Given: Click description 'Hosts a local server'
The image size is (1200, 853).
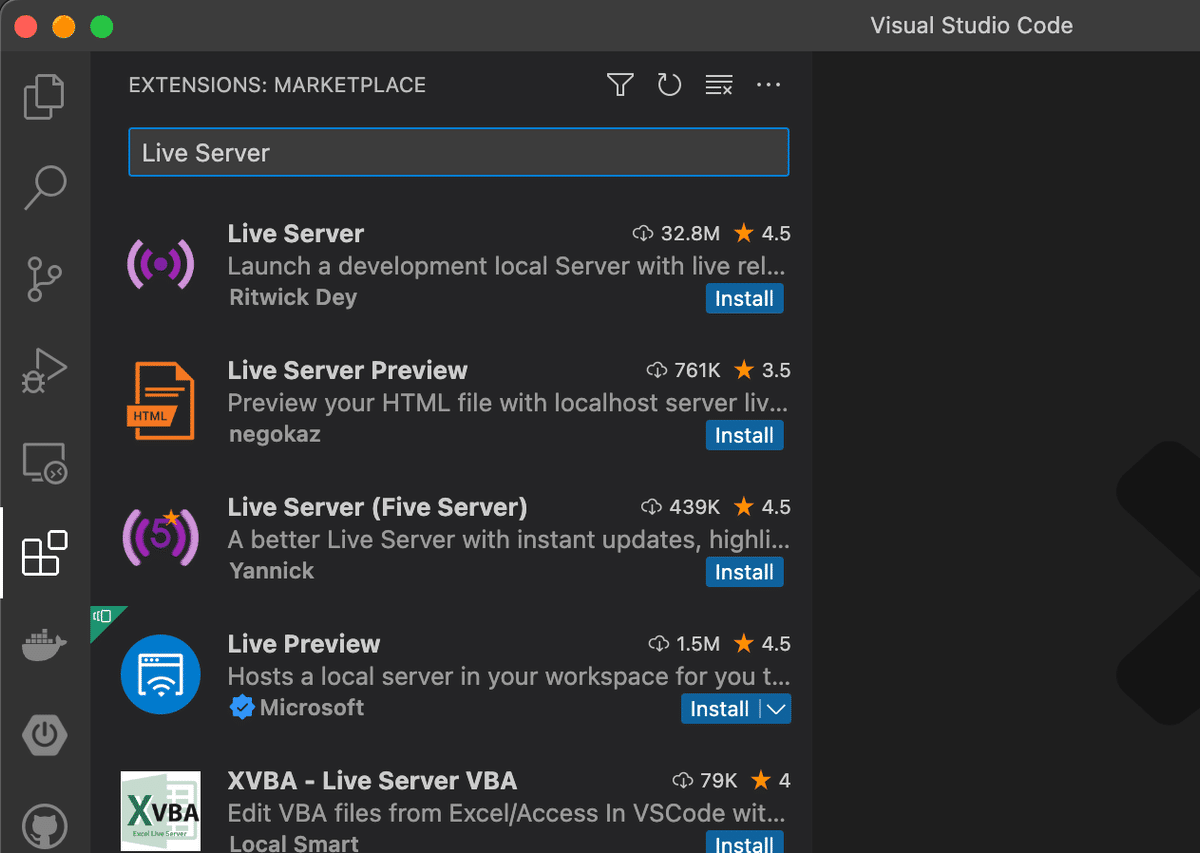Looking at the screenshot, I should click(x=508, y=676).
